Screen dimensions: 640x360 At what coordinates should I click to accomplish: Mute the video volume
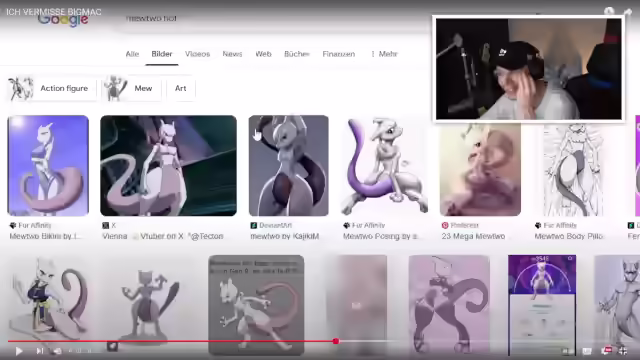pyautogui.click(x=58, y=351)
